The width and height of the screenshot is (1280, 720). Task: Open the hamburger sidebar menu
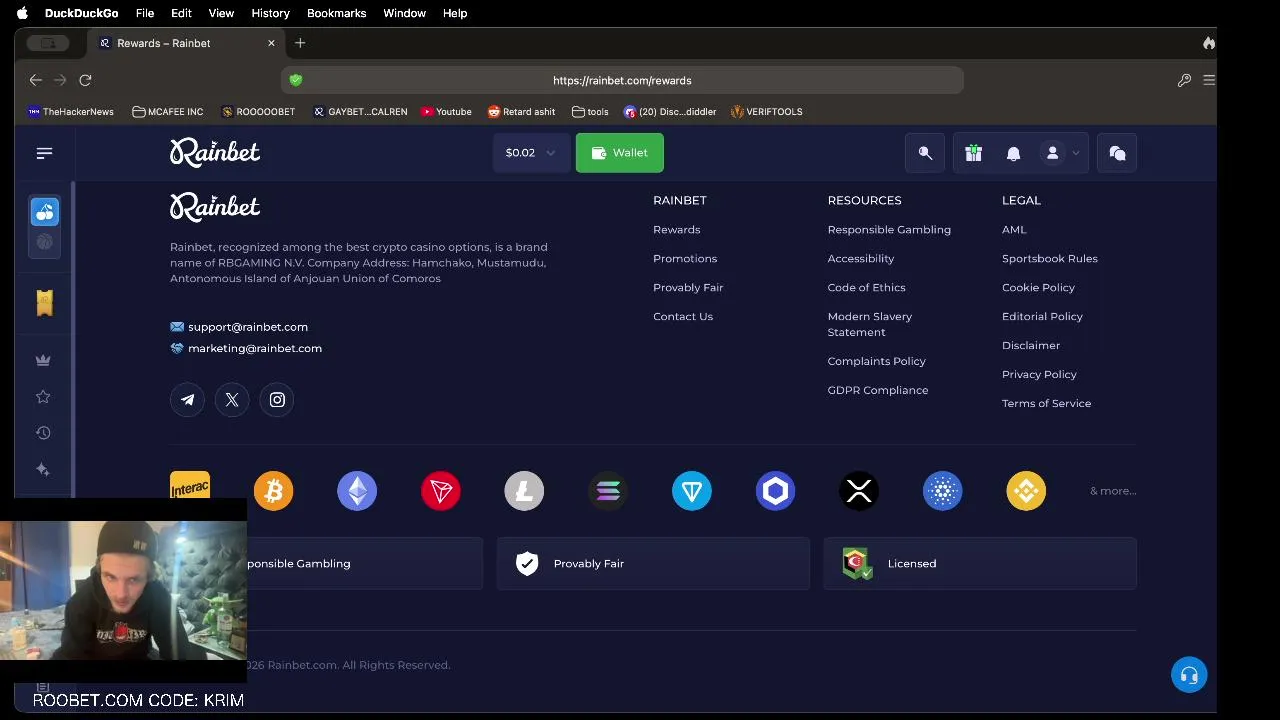(x=44, y=153)
